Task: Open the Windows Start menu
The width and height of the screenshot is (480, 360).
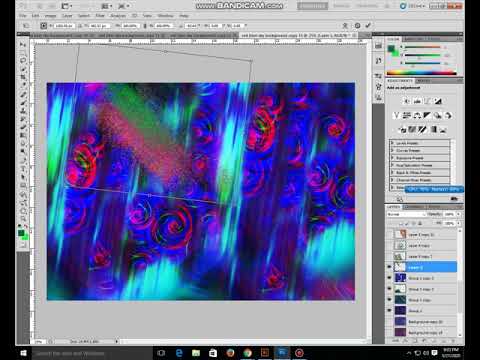Action: pos(23,353)
